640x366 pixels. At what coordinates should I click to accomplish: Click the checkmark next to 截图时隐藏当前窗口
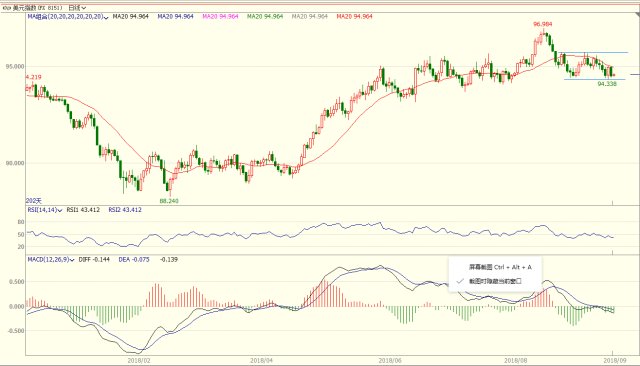[x=460, y=281]
